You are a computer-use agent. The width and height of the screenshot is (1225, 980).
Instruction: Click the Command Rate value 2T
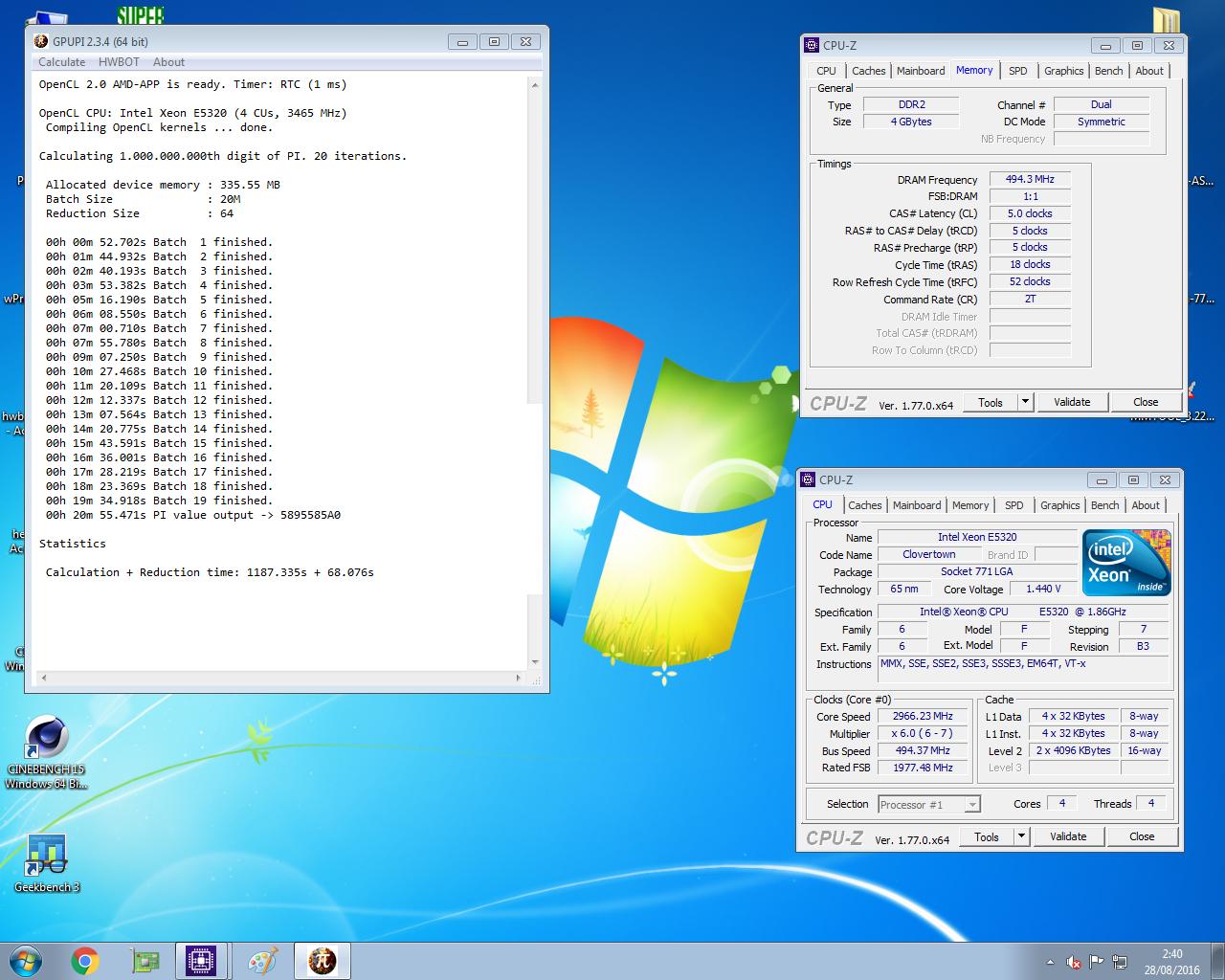click(1030, 299)
